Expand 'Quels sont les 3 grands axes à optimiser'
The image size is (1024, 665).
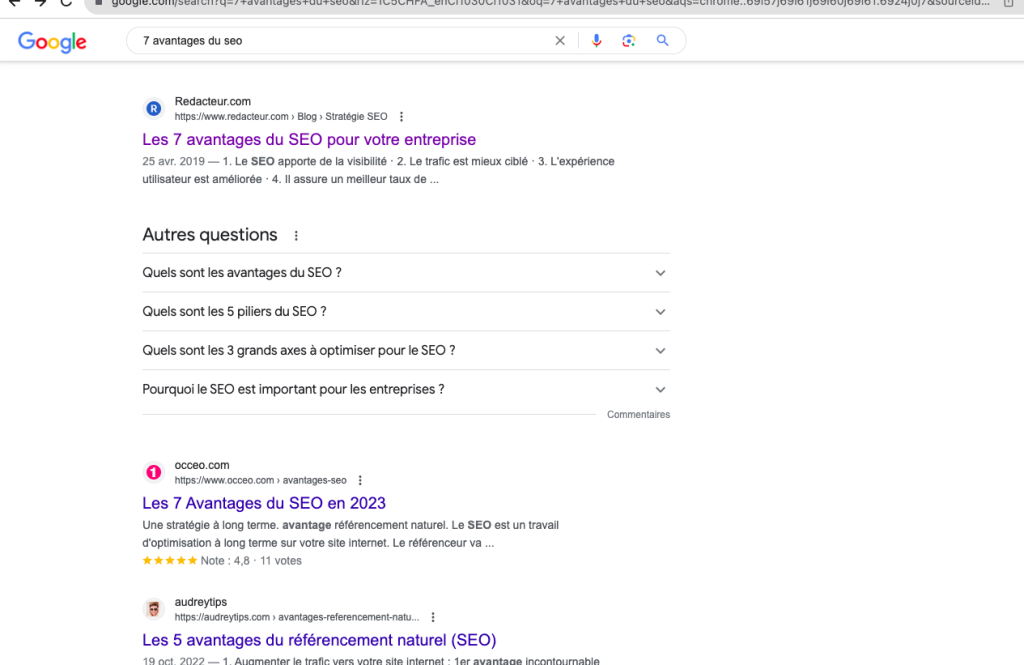[x=406, y=351]
